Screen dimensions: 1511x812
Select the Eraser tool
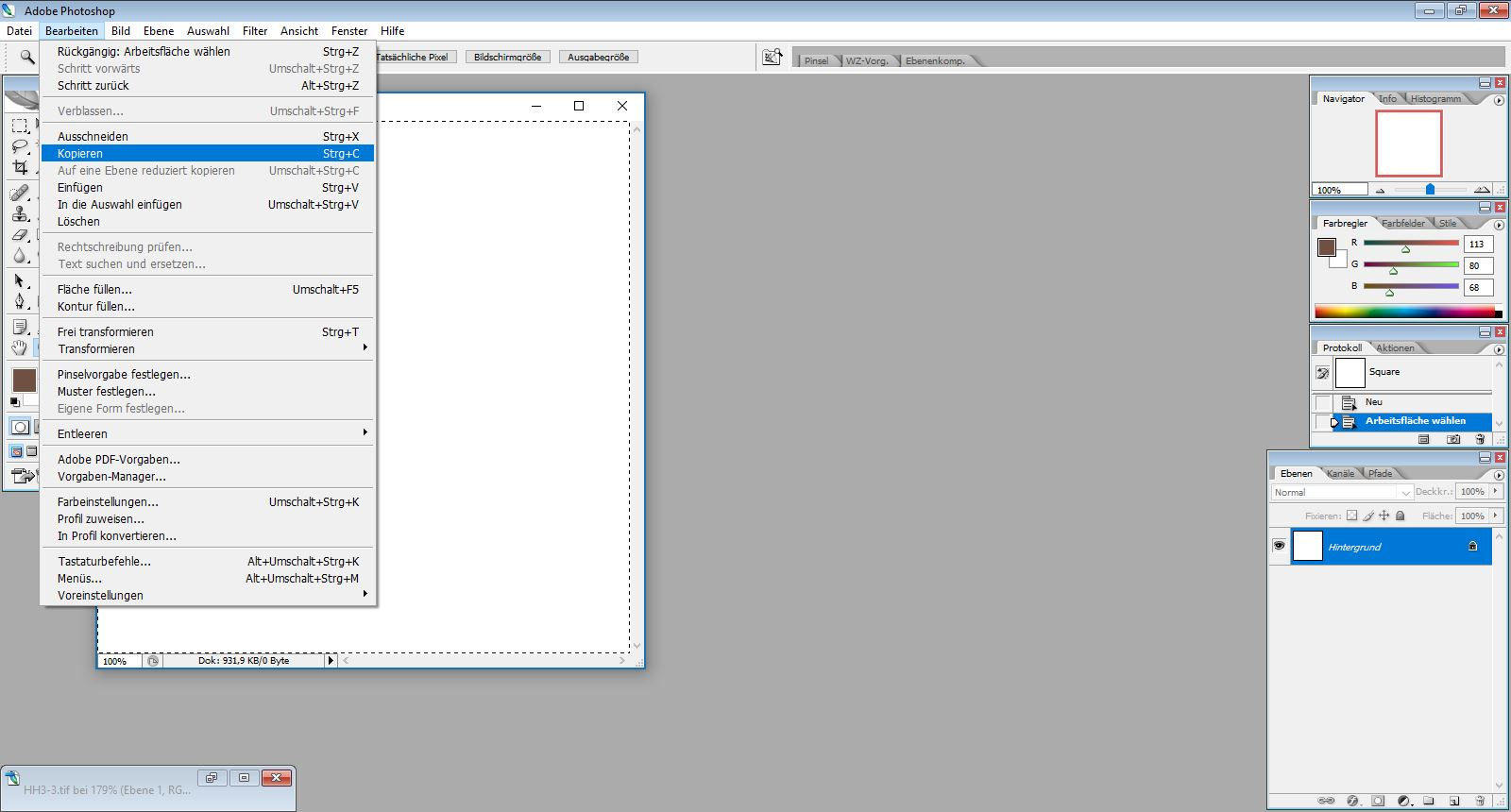tap(20, 234)
